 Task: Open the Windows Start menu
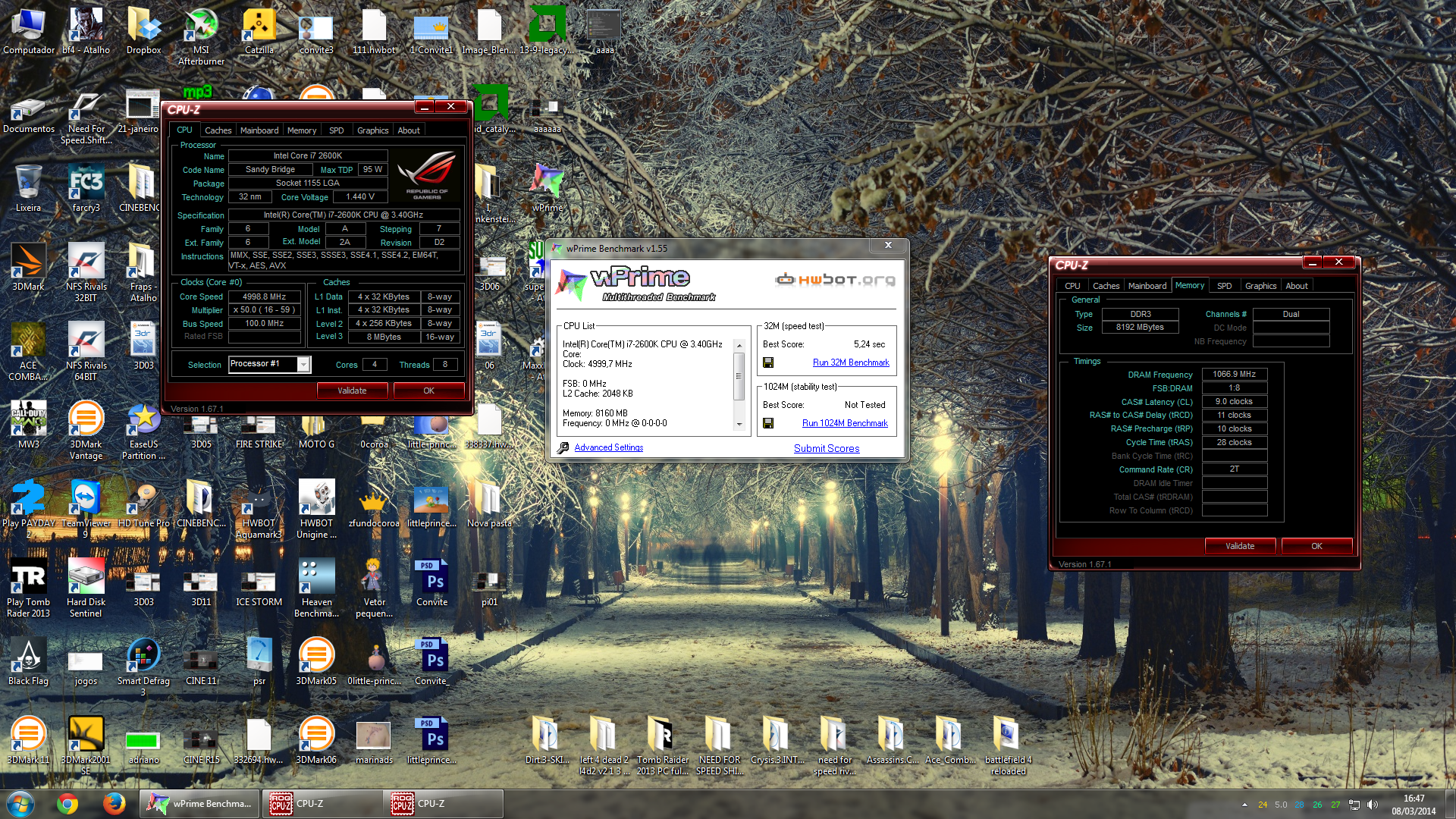tap(20, 803)
